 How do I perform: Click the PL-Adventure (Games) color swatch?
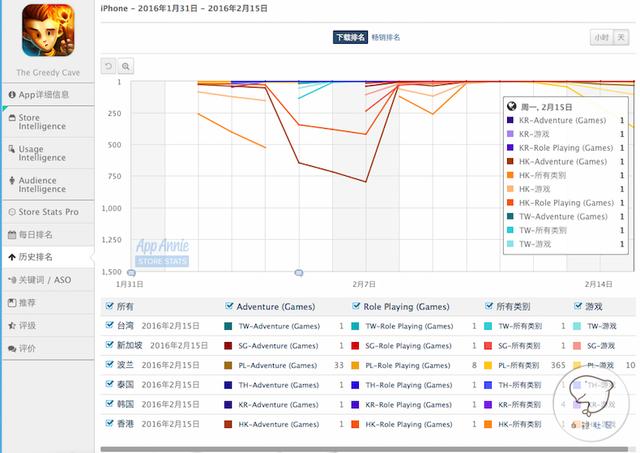click(229, 365)
